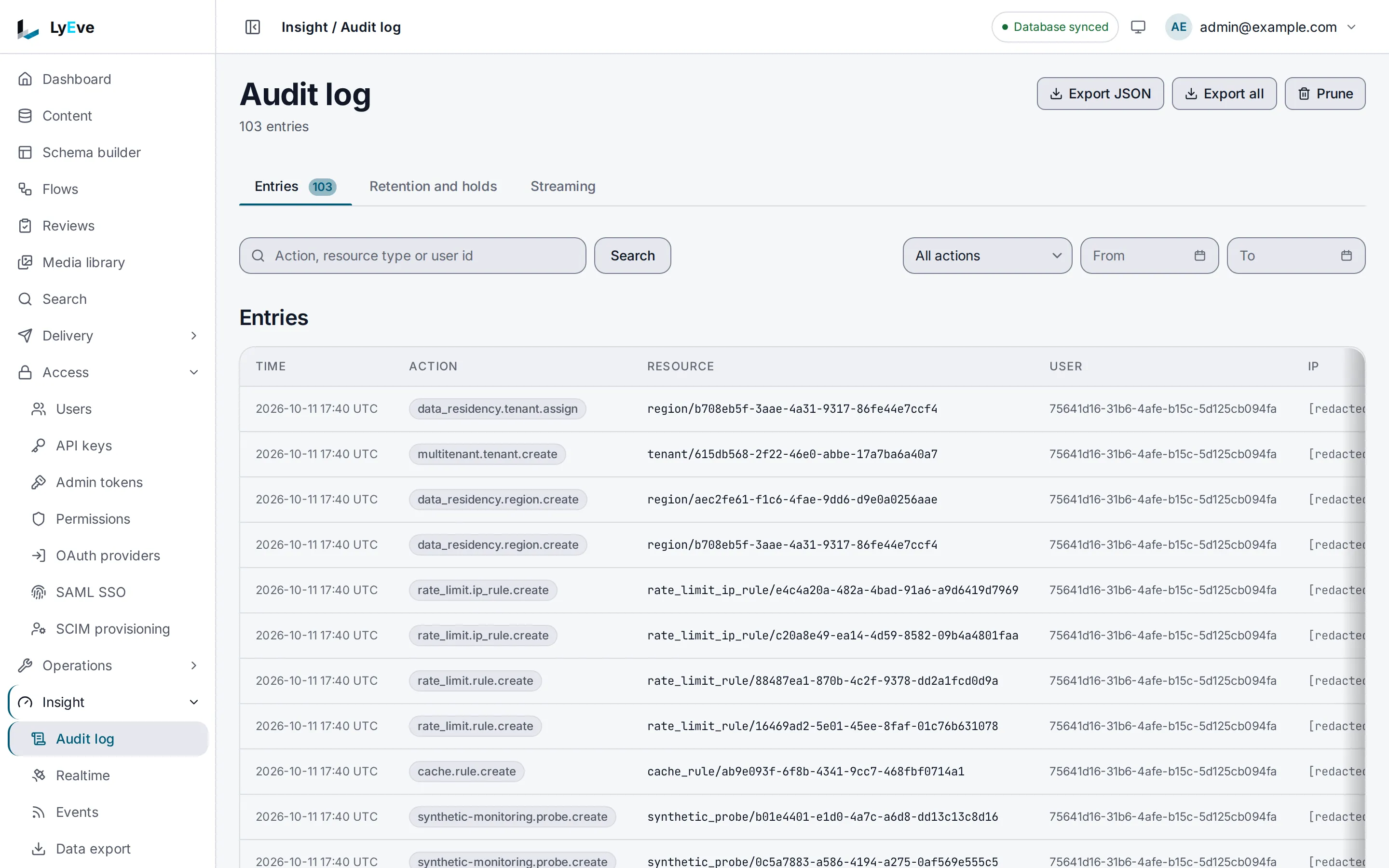The width and height of the screenshot is (1389, 868).
Task: Open Flows icon in sidebar
Action: point(25,189)
